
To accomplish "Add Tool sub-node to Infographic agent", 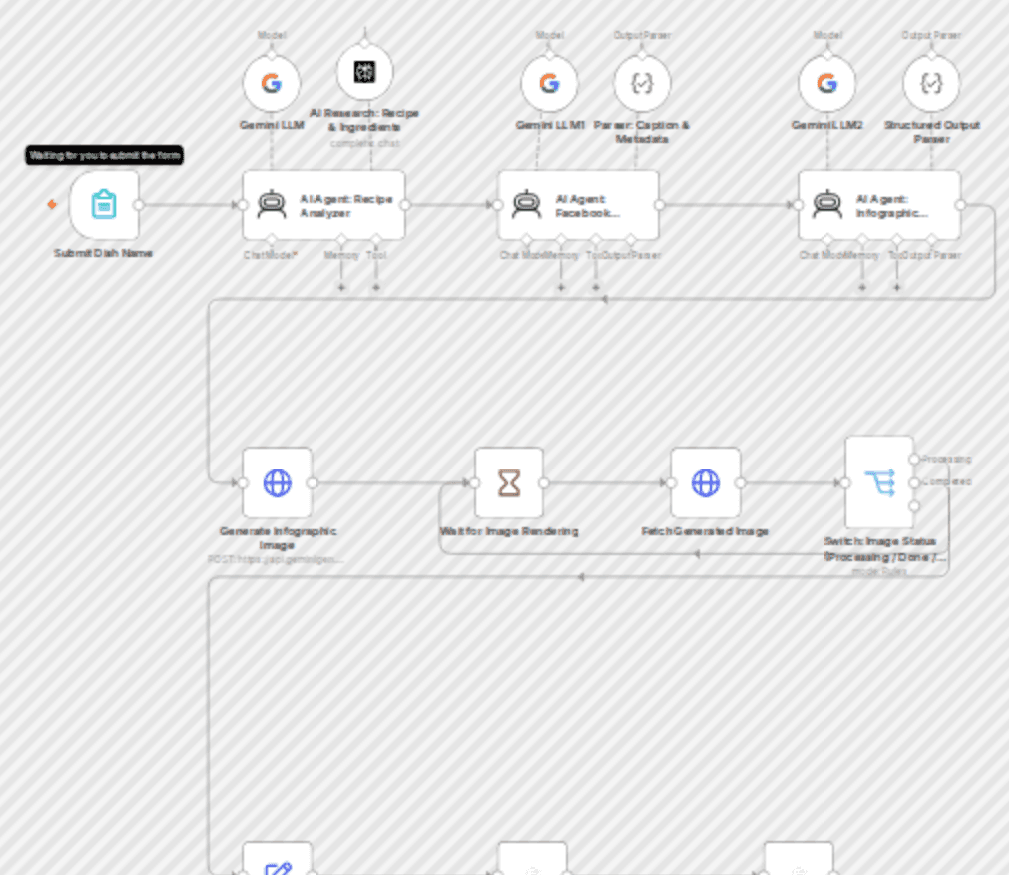I will [897, 287].
